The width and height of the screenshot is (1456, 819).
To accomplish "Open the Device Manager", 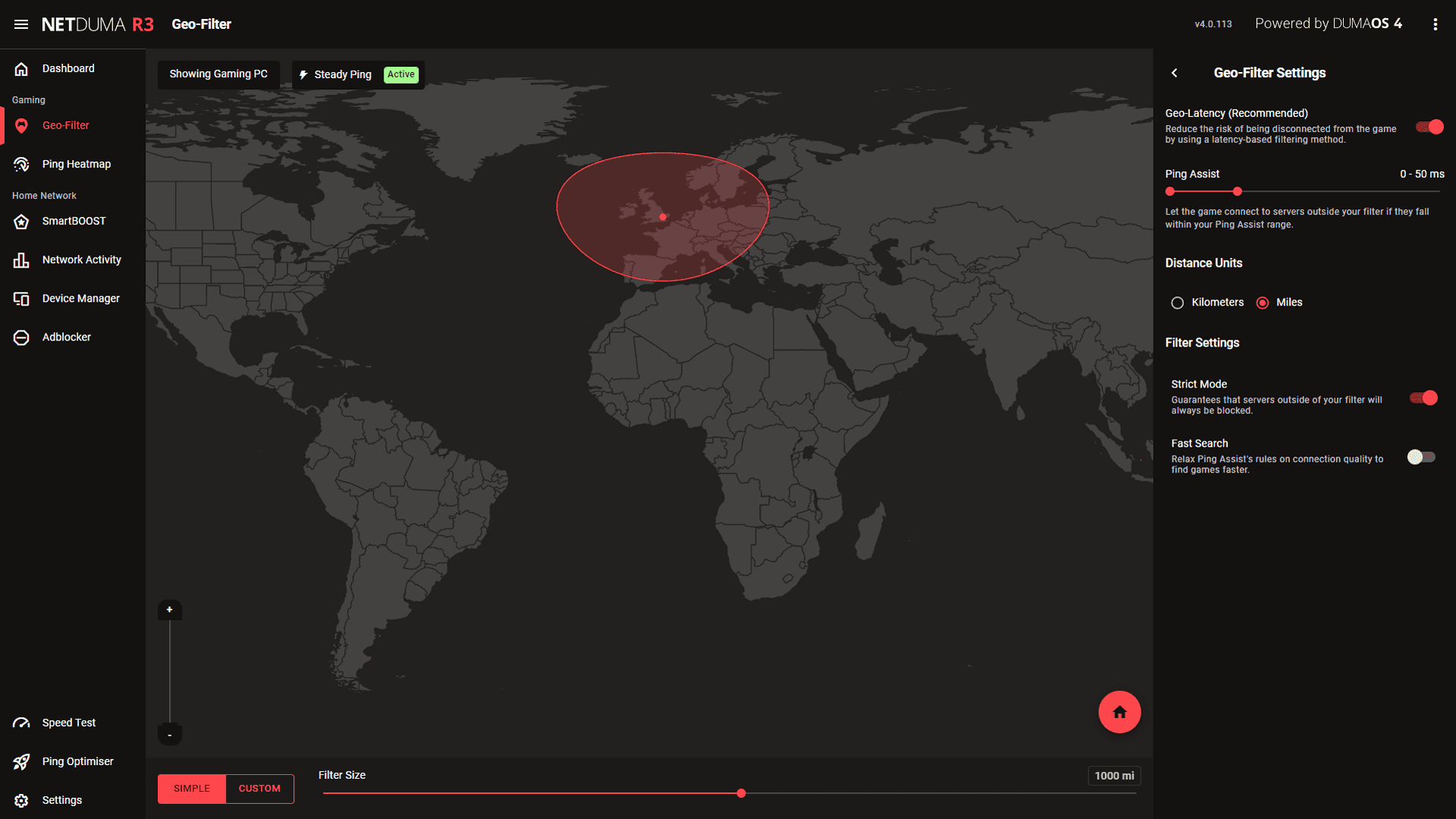I will 80,298.
